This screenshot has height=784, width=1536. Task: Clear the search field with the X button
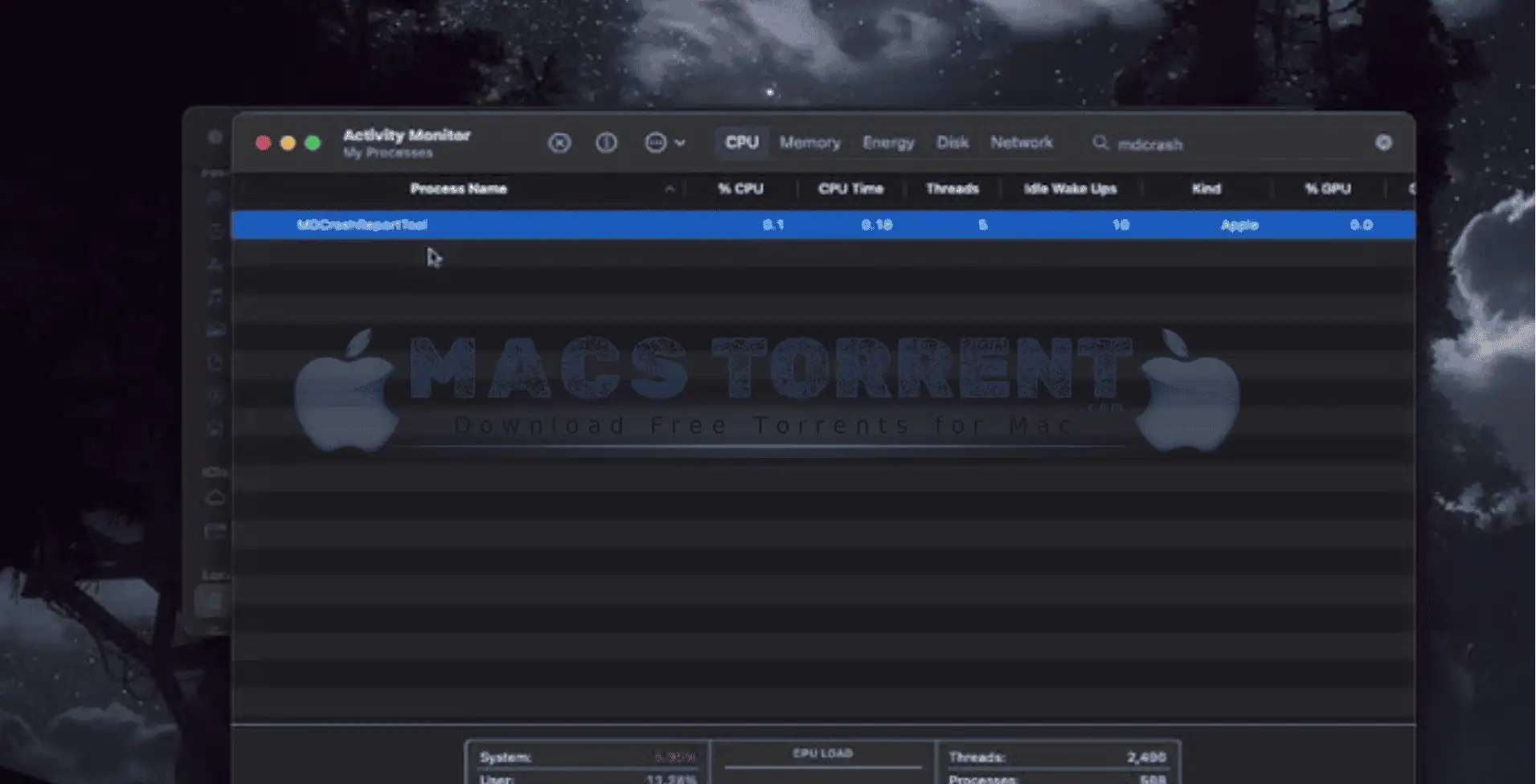(x=1383, y=143)
